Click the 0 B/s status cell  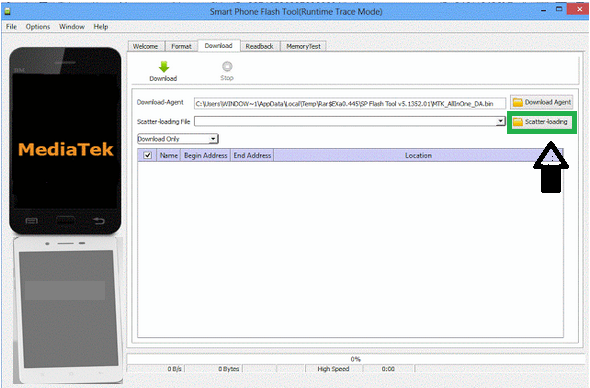click(x=156, y=369)
